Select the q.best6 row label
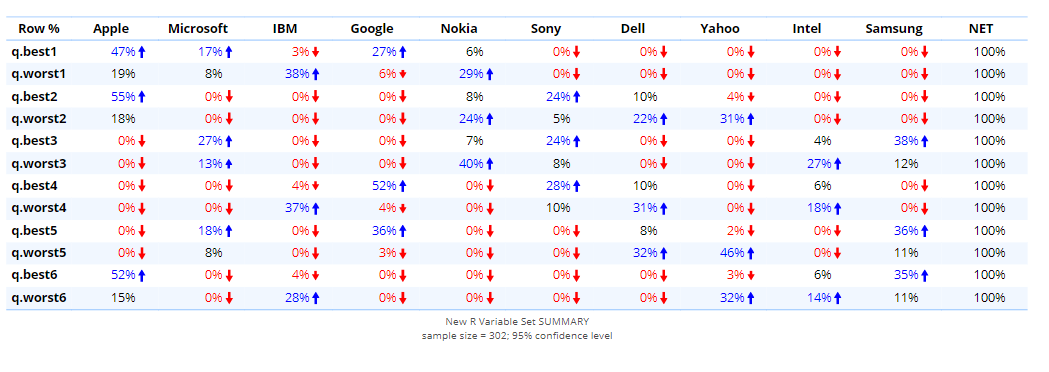Viewport: 1049px width, 372px height. pos(34,275)
